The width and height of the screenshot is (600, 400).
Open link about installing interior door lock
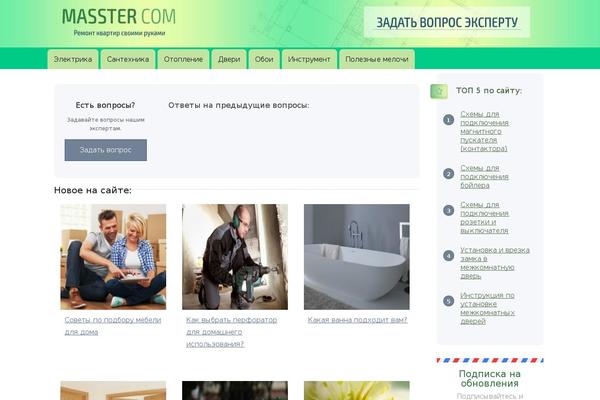(x=494, y=263)
